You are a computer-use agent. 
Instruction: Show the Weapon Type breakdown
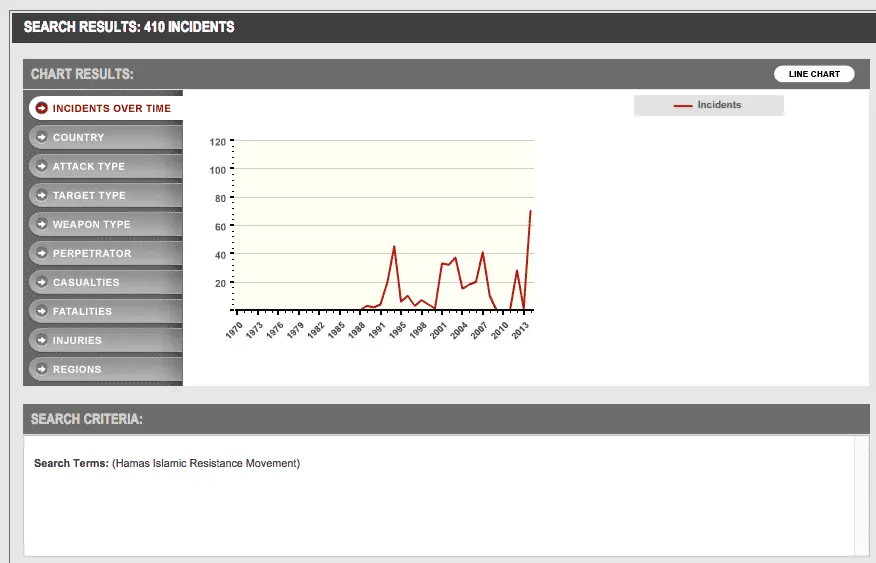point(91,224)
